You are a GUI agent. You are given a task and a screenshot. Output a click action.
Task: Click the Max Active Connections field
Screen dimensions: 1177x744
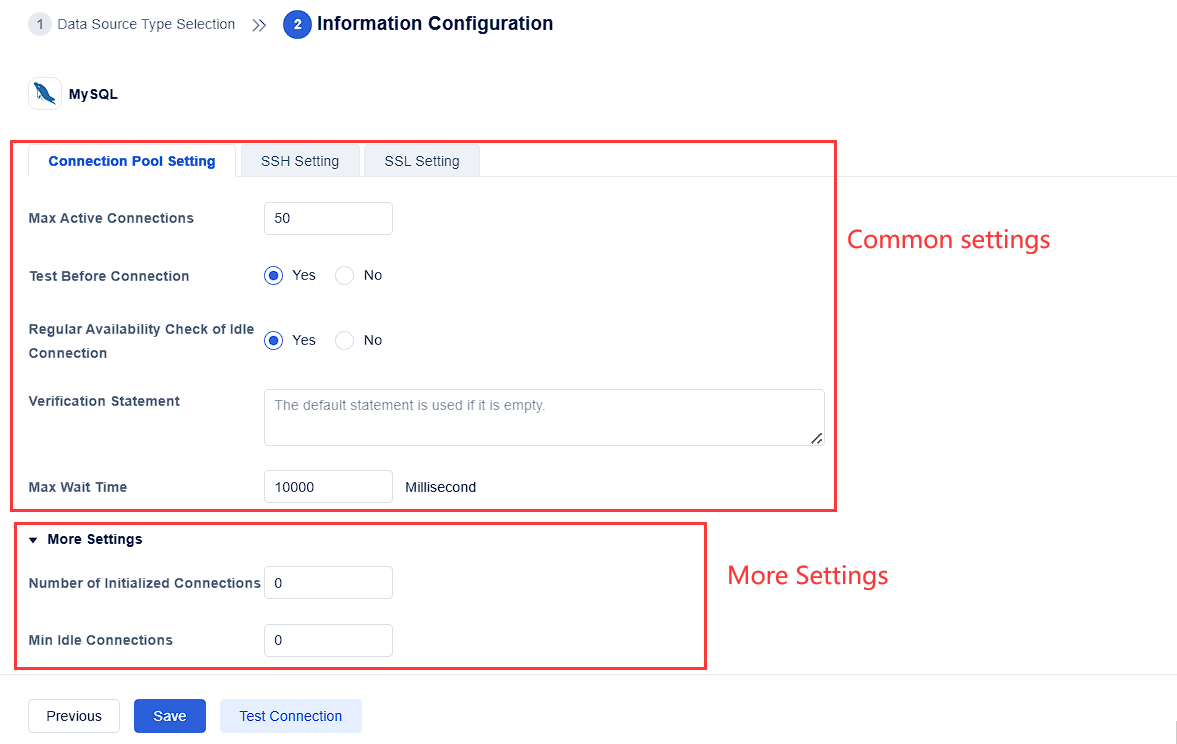[x=328, y=218]
